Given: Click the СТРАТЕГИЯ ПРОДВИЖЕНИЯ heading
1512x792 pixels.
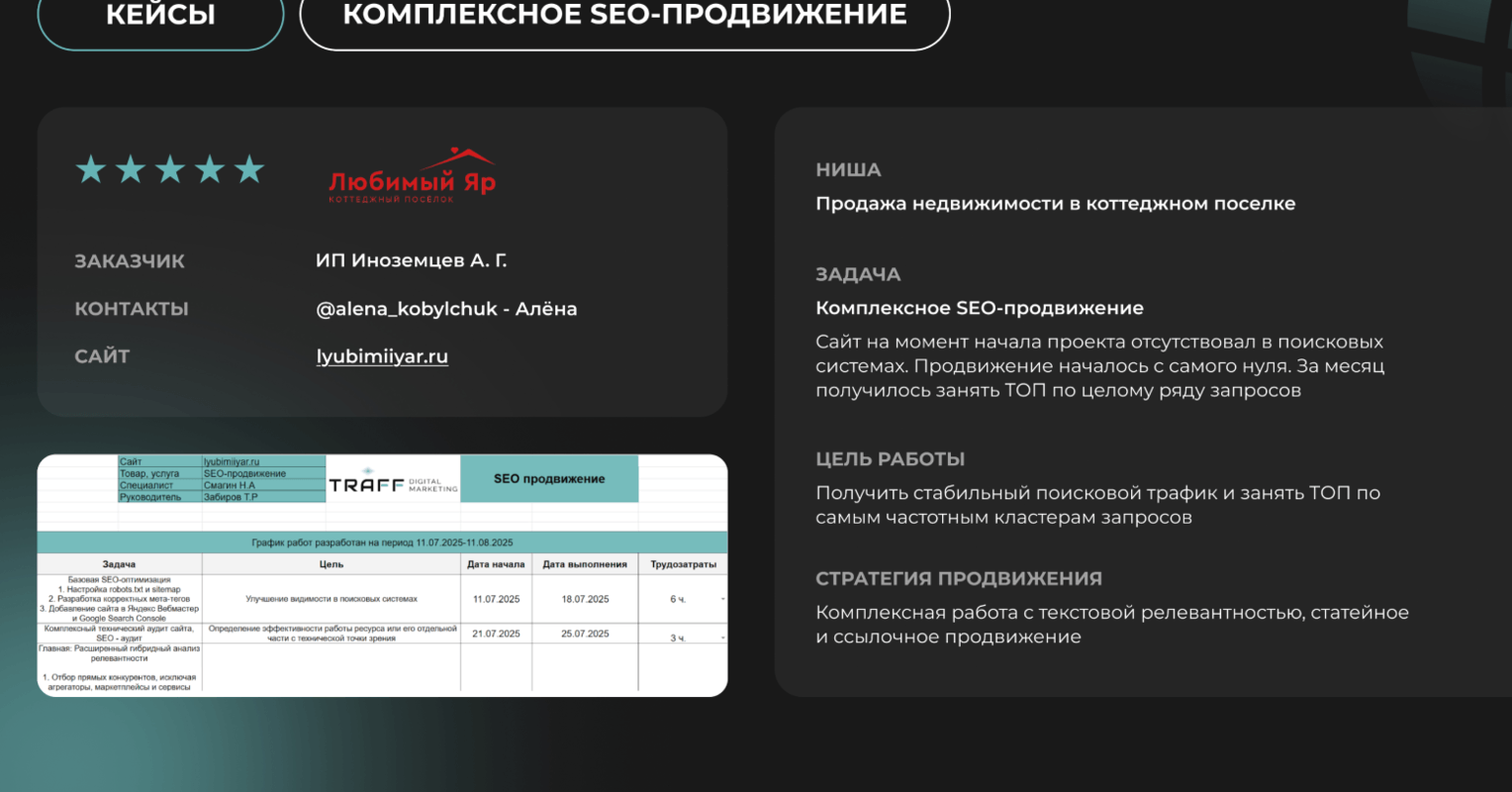Looking at the screenshot, I should click(x=959, y=579).
